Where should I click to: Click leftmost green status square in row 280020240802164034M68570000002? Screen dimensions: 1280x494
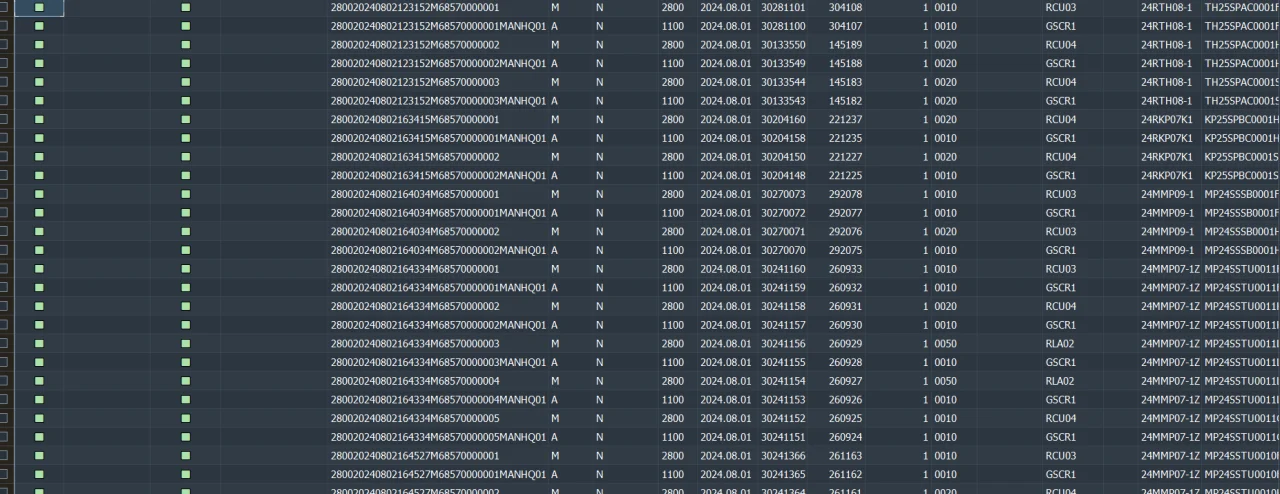click(x=39, y=231)
